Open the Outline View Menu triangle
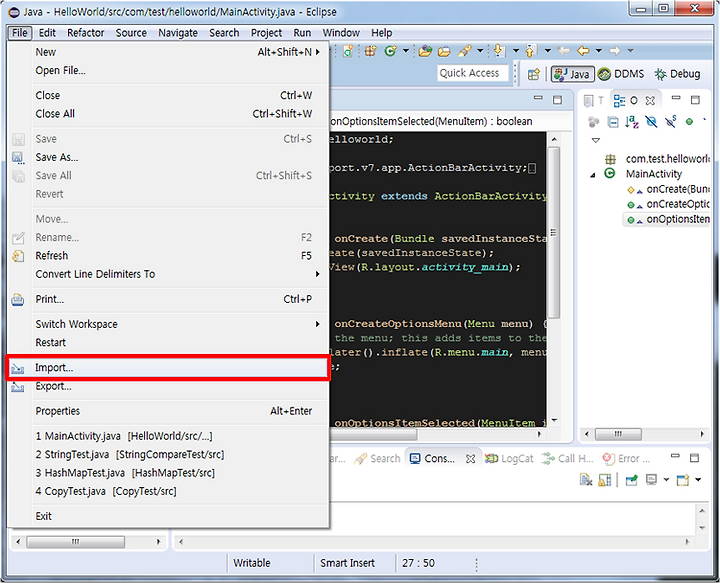 (x=596, y=140)
